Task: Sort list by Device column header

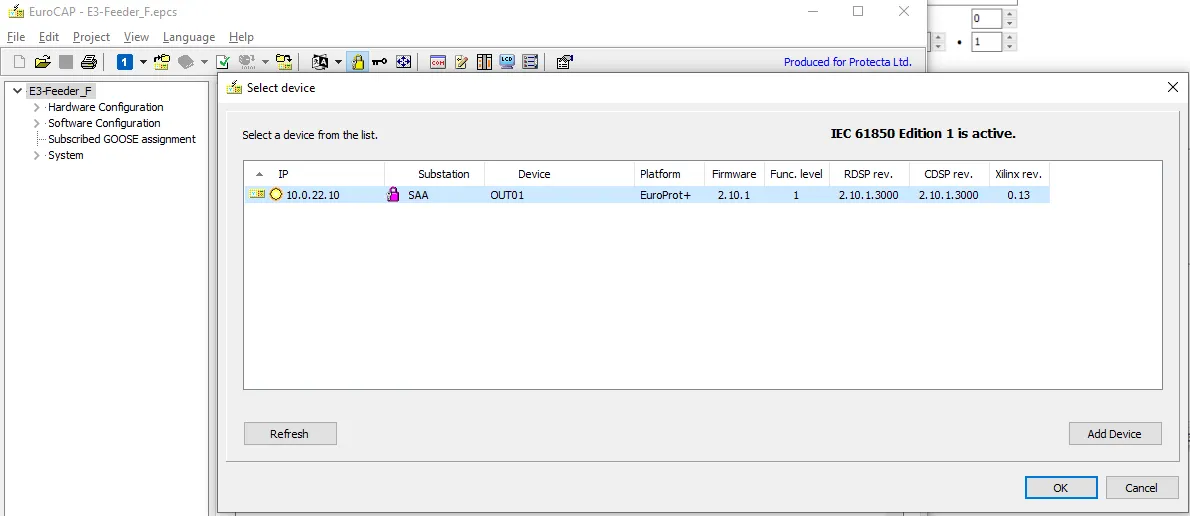Action: [559, 174]
